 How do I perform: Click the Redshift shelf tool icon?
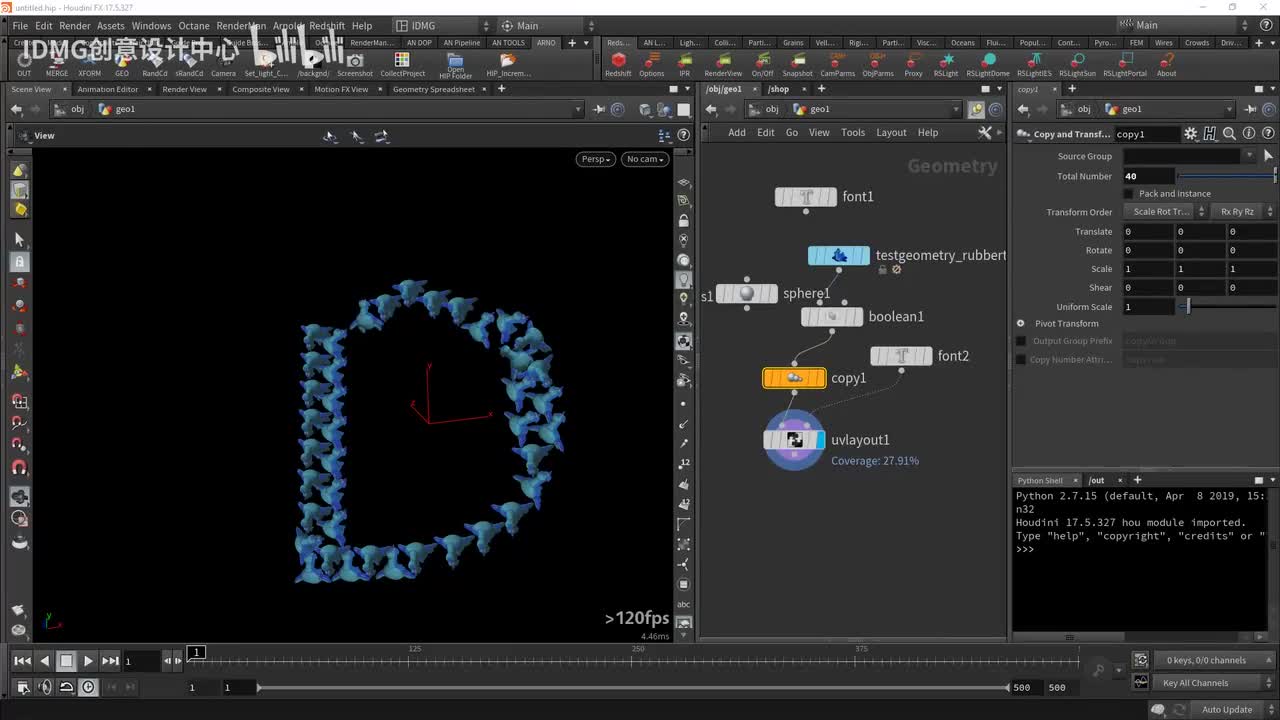click(618, 61)
